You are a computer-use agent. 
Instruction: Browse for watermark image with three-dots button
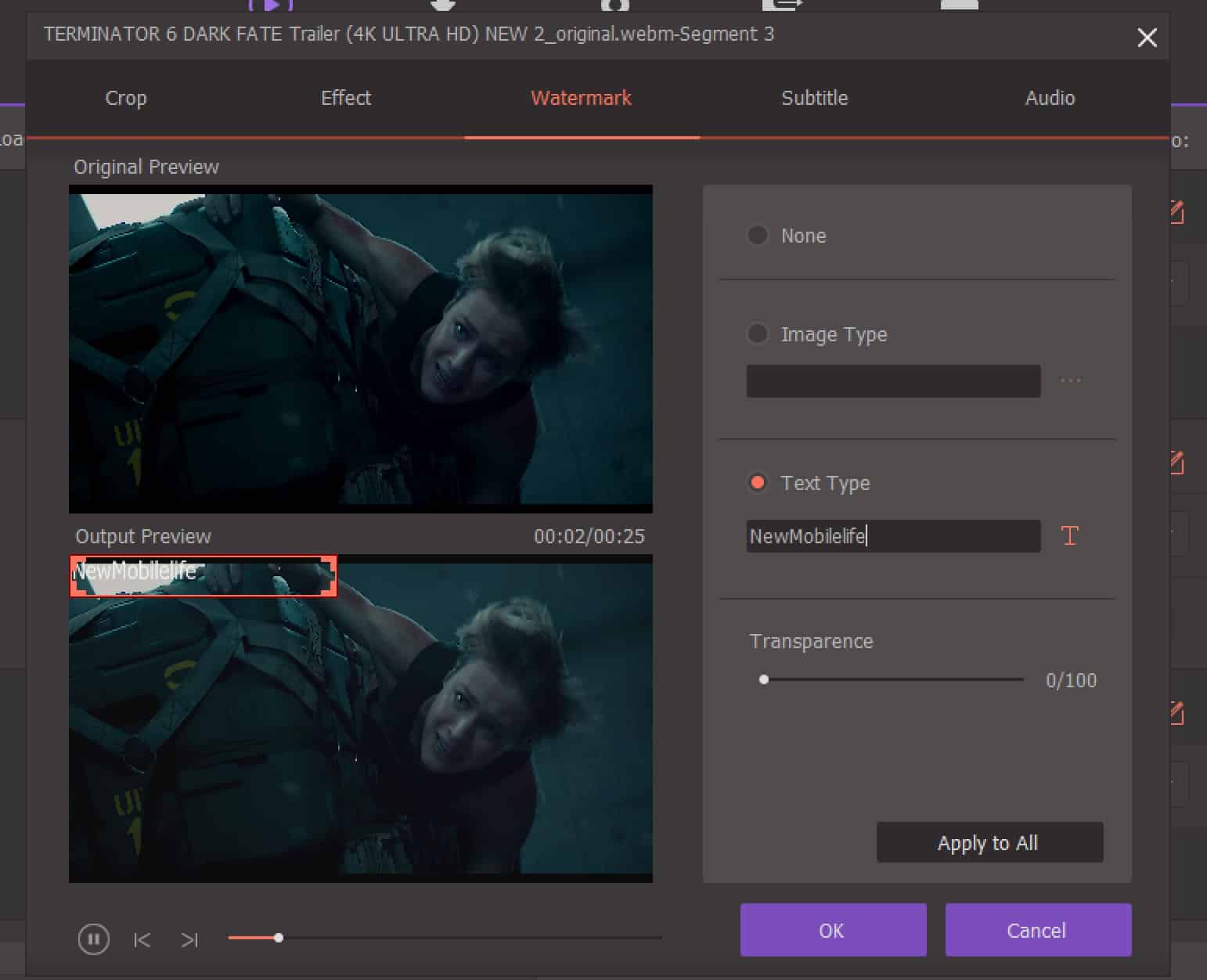pos(1070,381)
